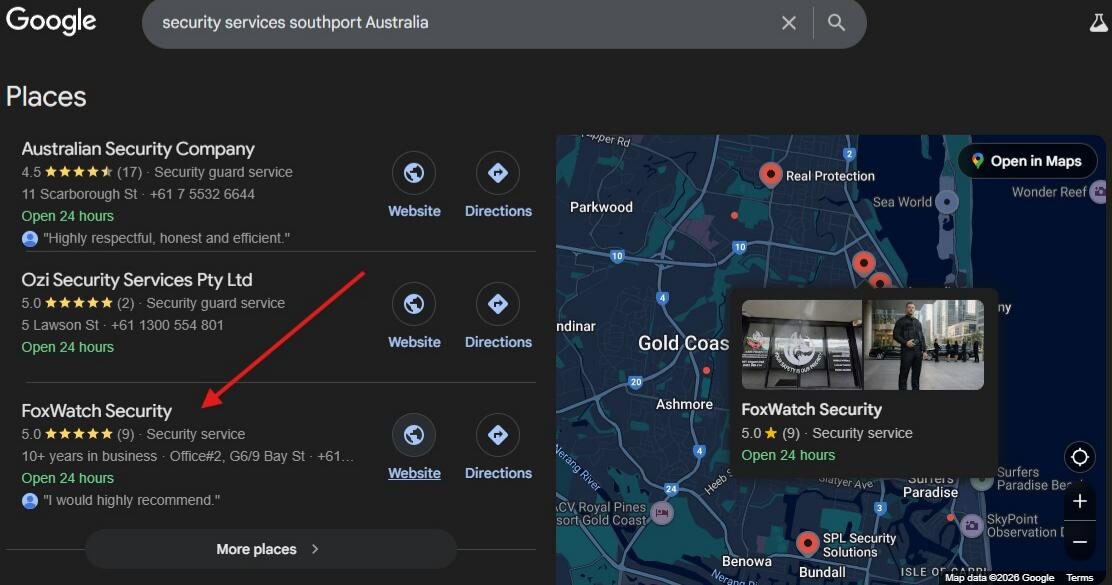Screen dimensions: 1112x585
Task: Click the review quote "Highly respectful, honest and efficient."
Action: pos(166,238)
